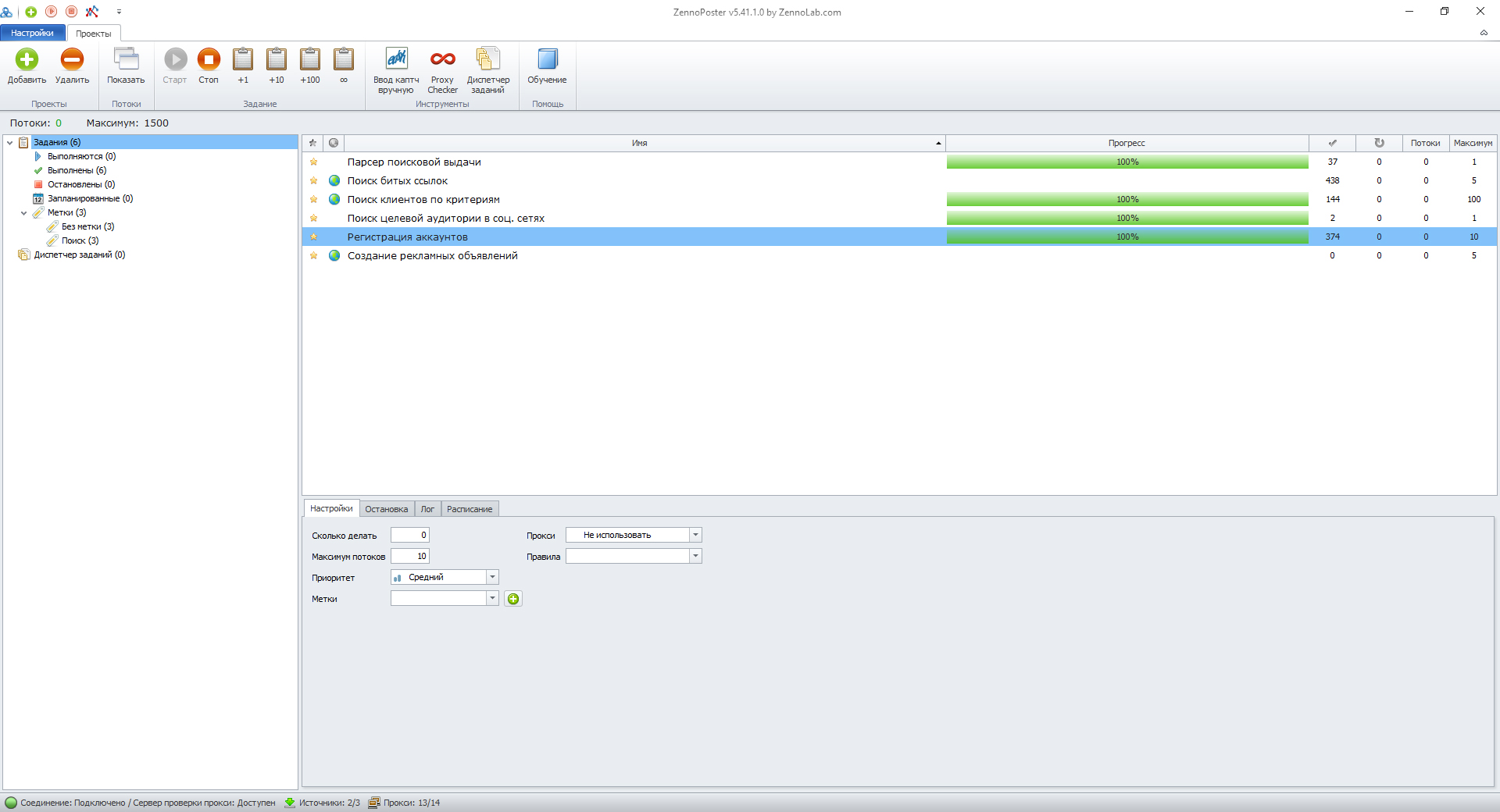
Task: Click progress bar of Поиск клиентов по критериям
Action: (x=1127, y=200)
